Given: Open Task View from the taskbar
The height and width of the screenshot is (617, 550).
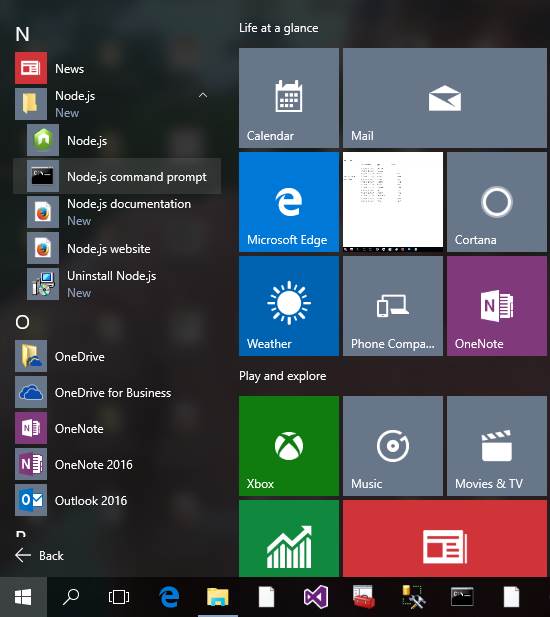Looking at the screenshot, I should point(119,597).
